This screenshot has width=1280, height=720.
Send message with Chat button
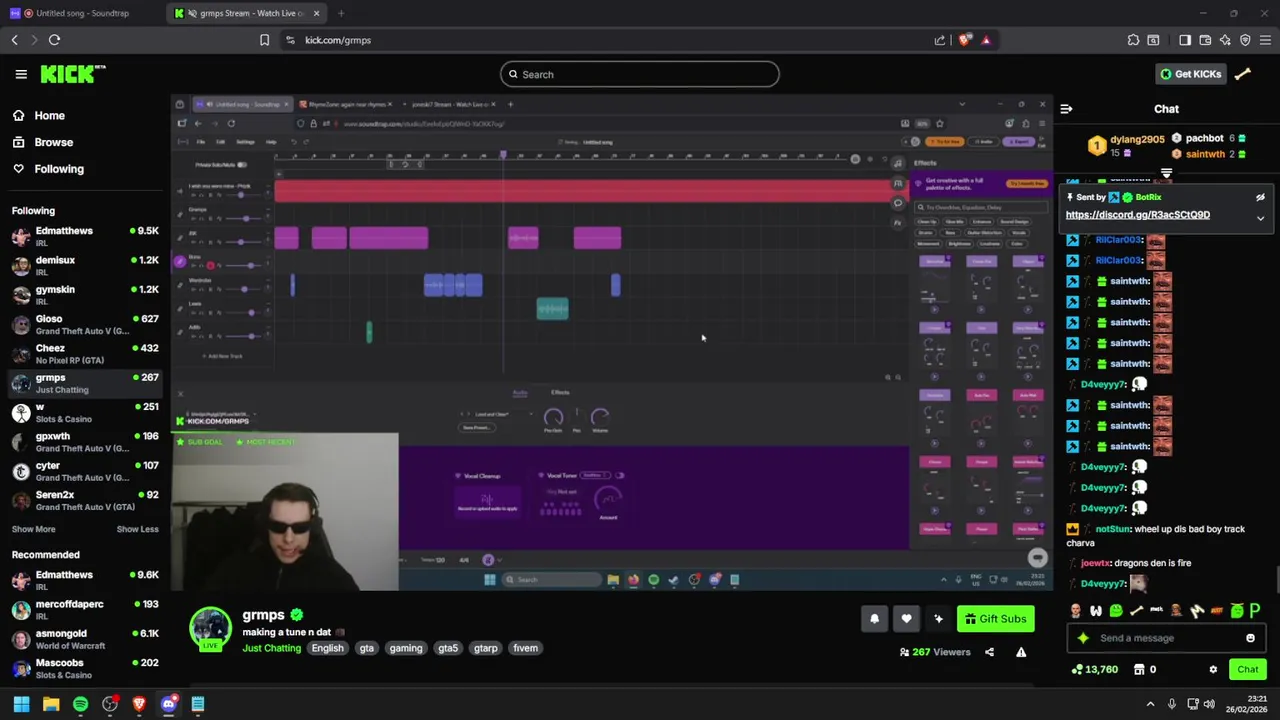pyautogui.click(x=1248, y=670)
